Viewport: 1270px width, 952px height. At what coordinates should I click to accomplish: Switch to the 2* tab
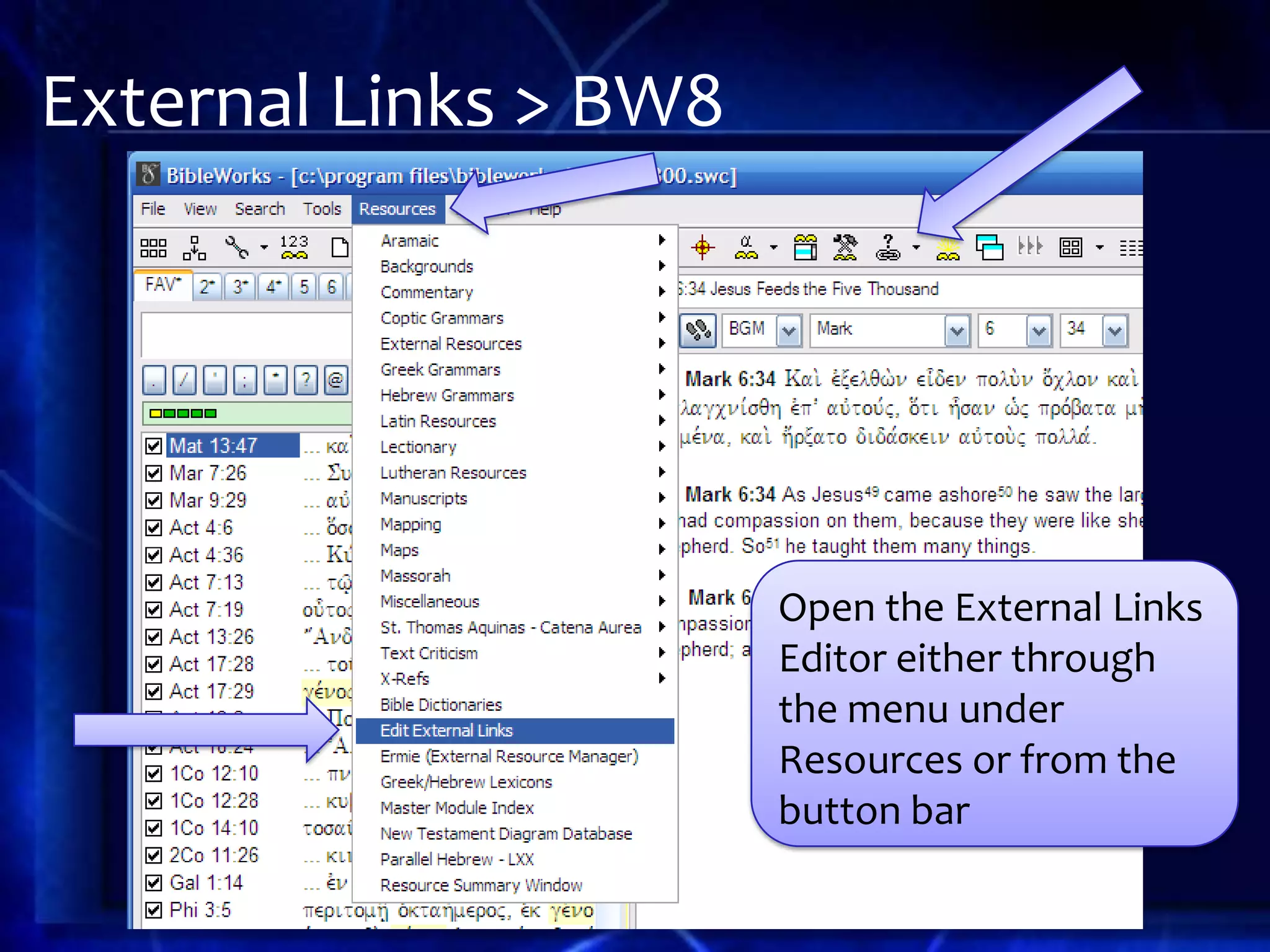coord(207,287)
